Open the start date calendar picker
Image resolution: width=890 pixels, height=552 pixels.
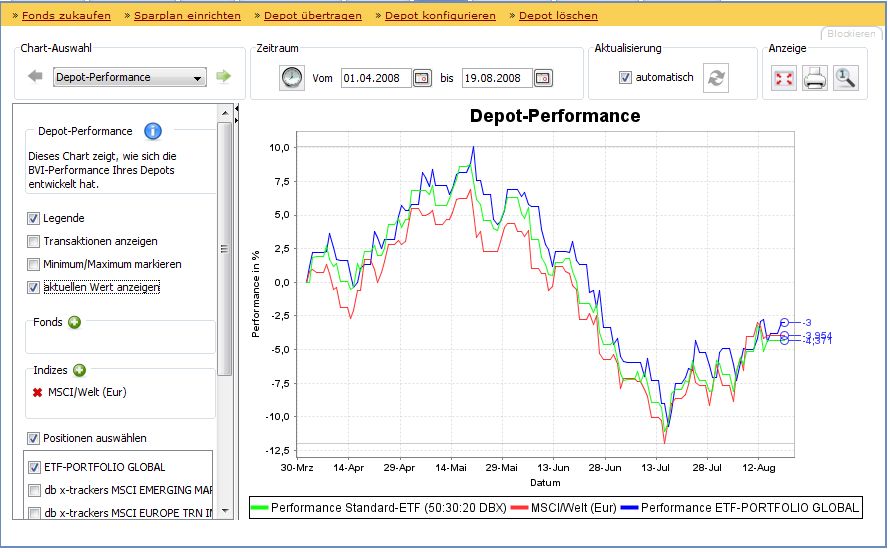point(422,78)
